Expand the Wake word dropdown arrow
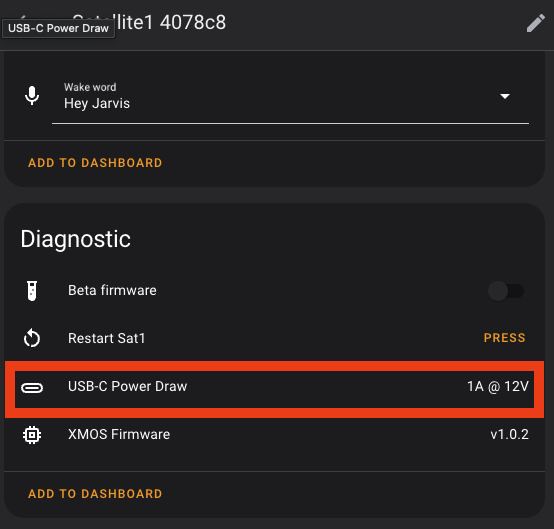The image size is (554, 529). point(505,96)
